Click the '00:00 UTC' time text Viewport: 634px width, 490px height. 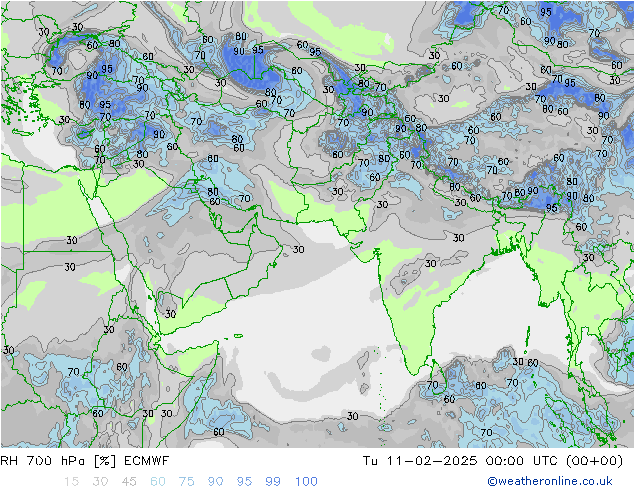coord(522,461)
